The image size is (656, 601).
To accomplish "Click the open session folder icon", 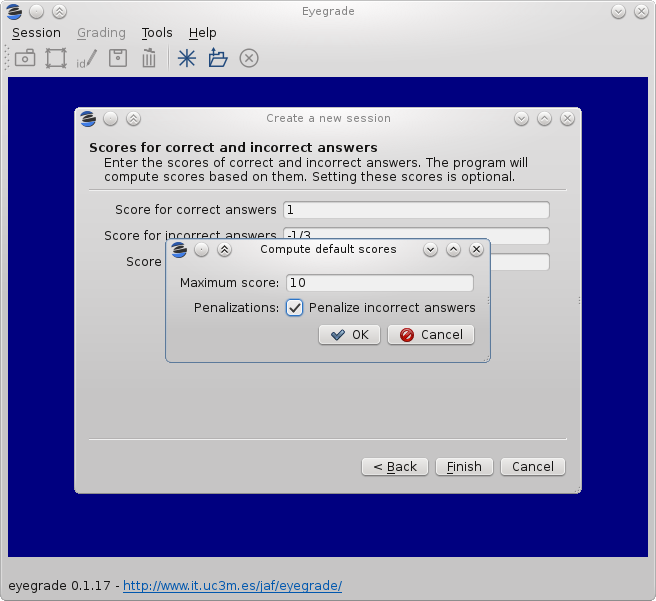I will [218, 58].
